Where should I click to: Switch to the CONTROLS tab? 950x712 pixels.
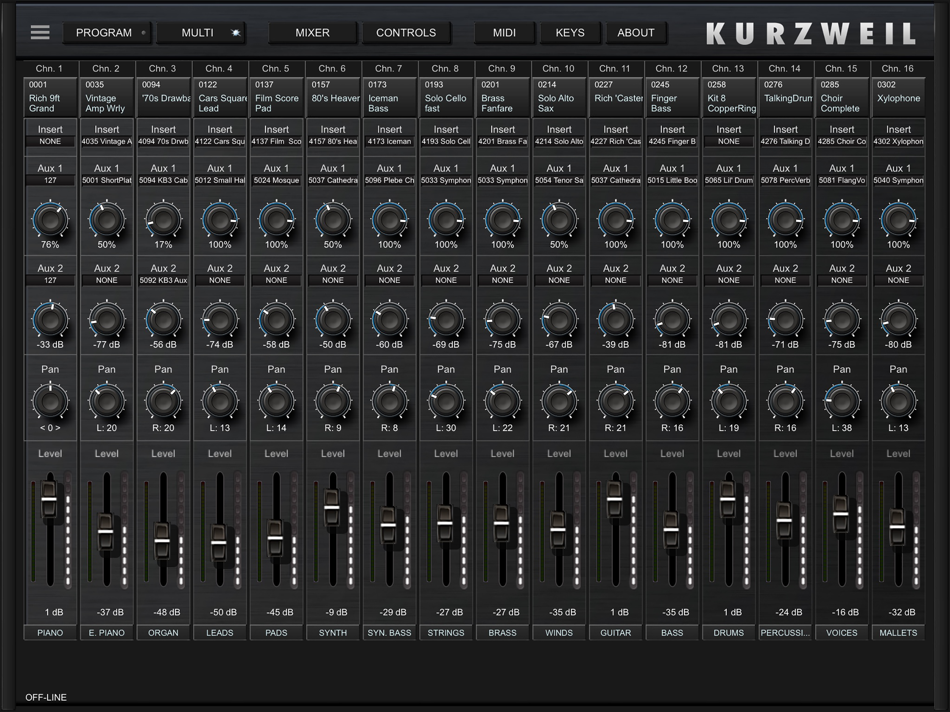(x=405, y=33)
